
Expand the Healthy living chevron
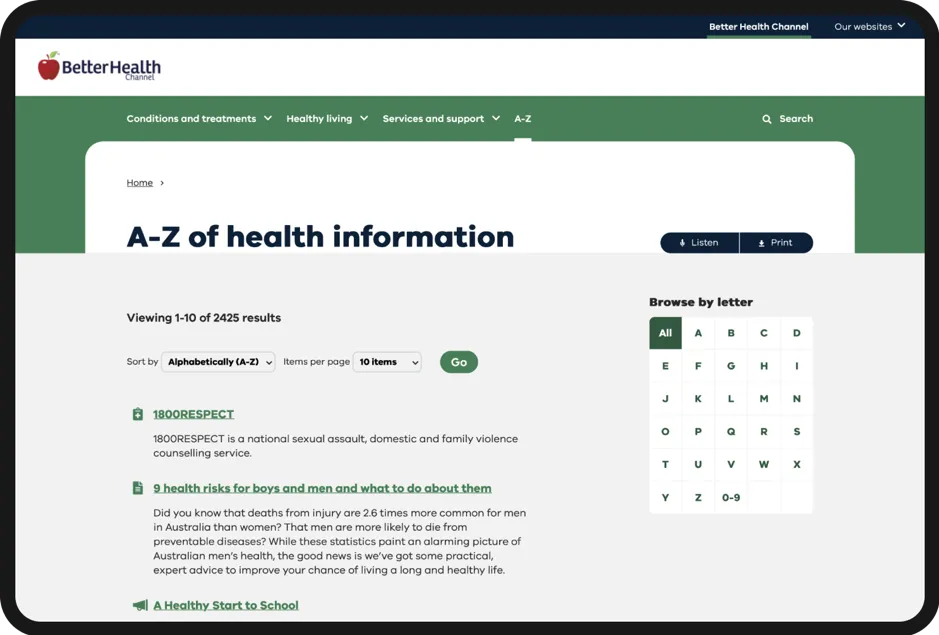(364, 118)
